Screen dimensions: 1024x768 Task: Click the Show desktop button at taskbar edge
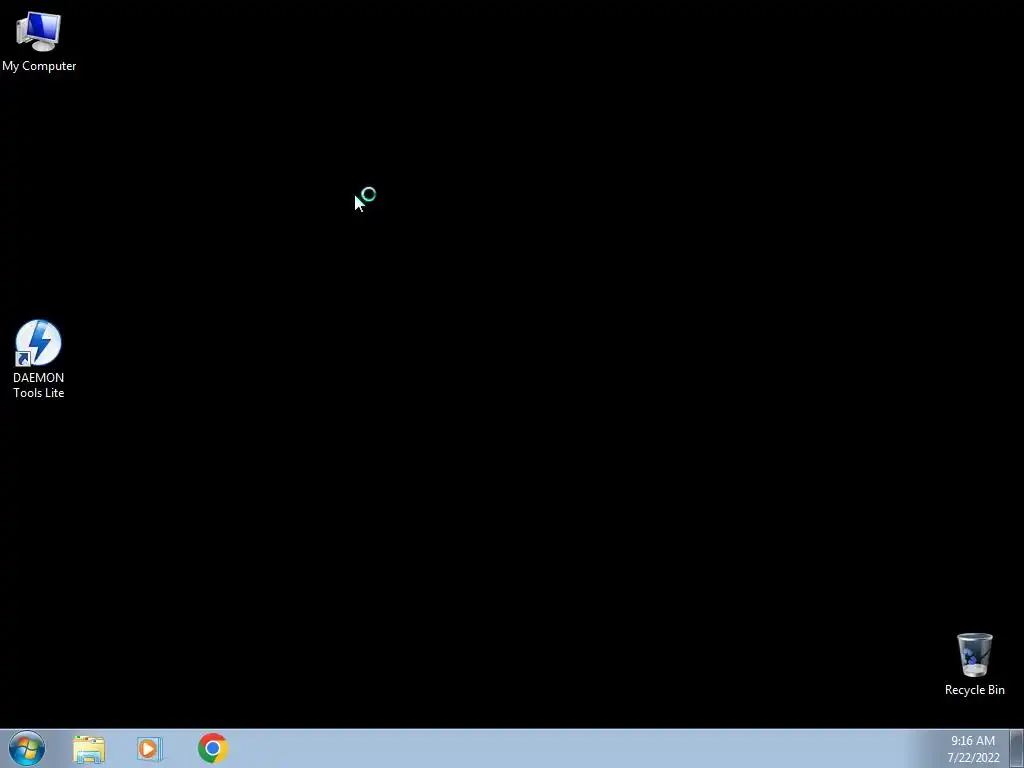pyautogui.click(x=1017, y=748)
